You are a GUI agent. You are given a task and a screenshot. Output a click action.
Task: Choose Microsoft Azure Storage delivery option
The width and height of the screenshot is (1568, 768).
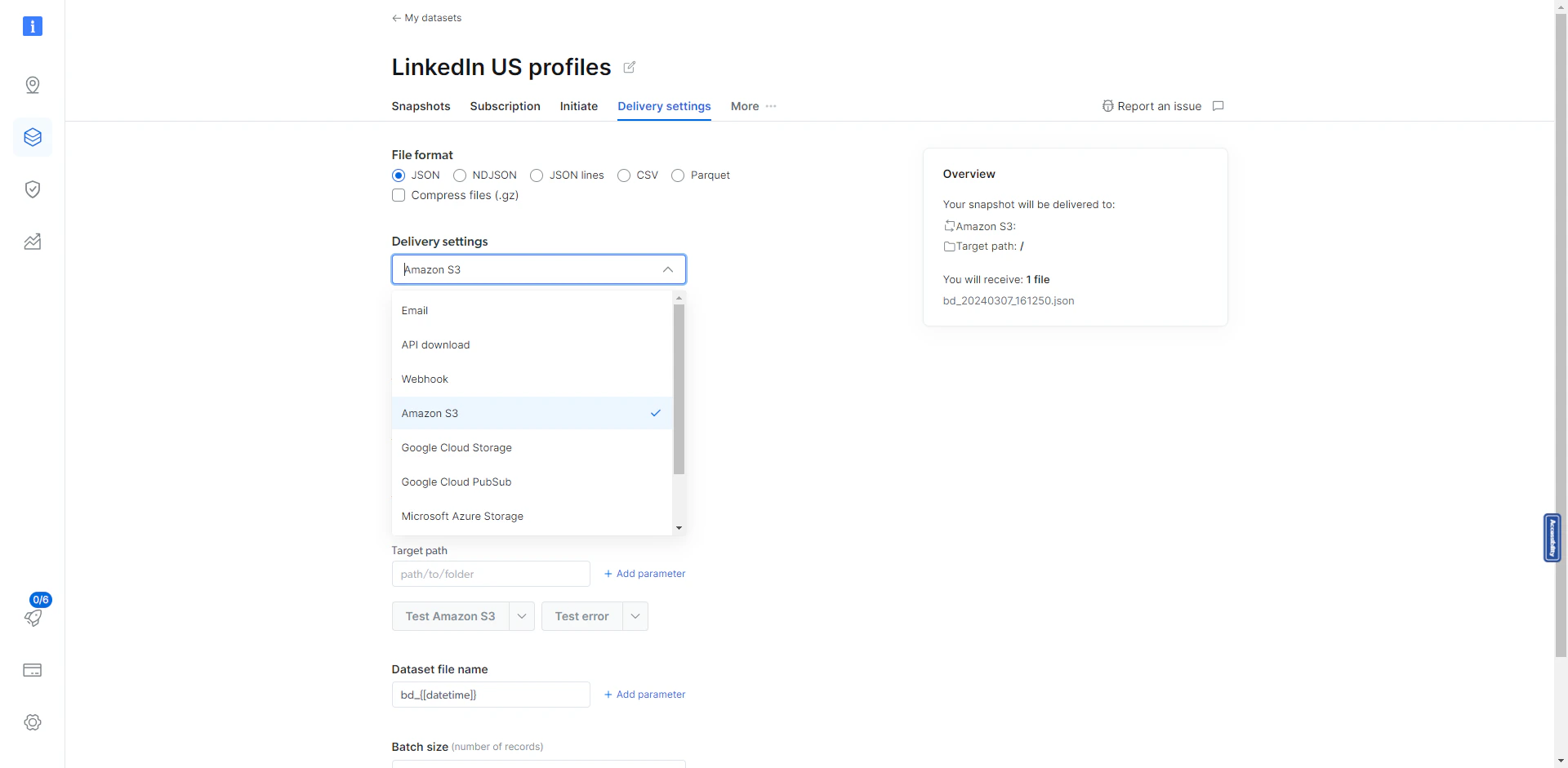532,517
